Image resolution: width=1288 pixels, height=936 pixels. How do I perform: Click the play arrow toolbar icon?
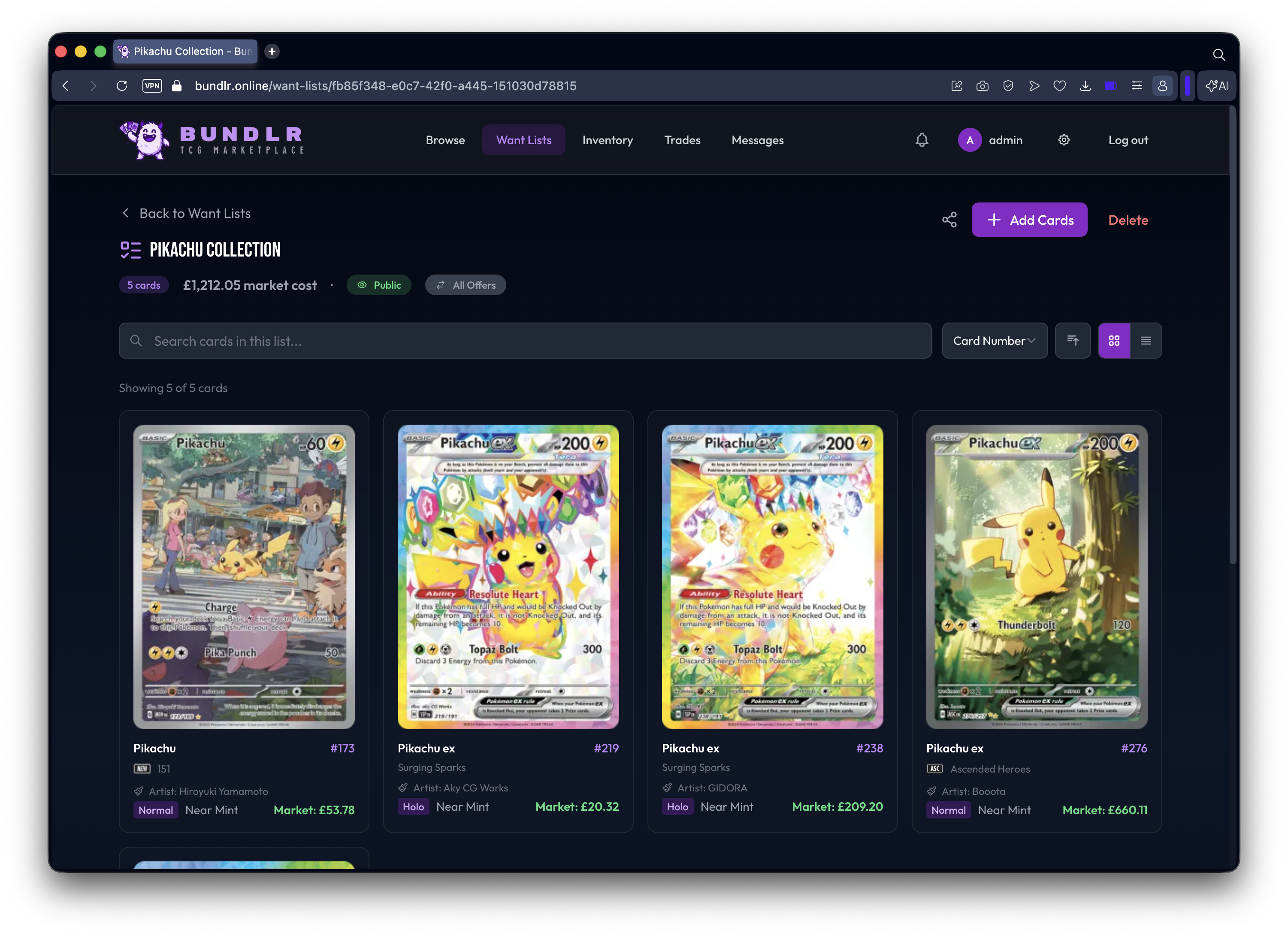pyautogui.click(x=1034, y=86)
